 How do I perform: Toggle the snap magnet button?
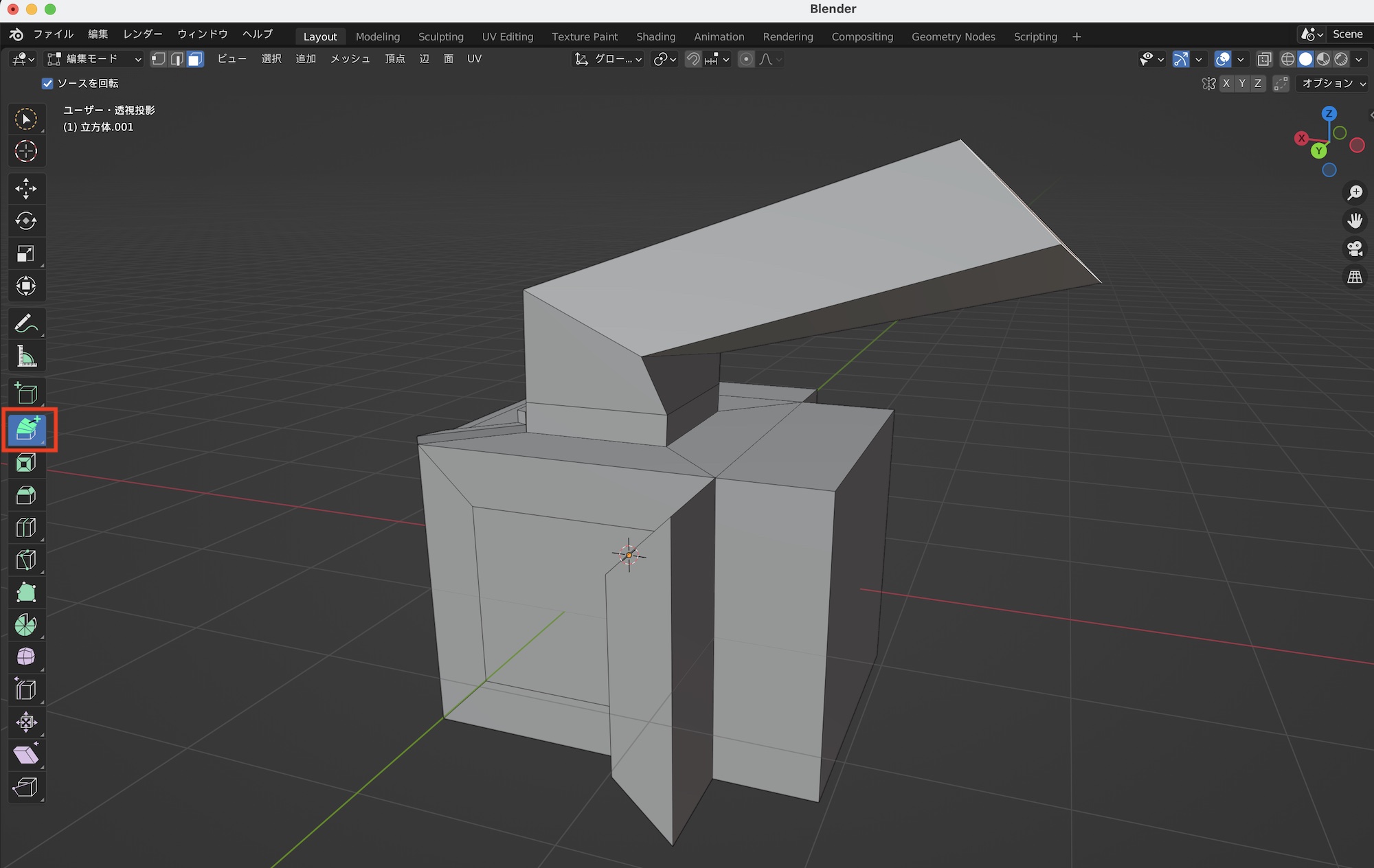pos(693,59)
